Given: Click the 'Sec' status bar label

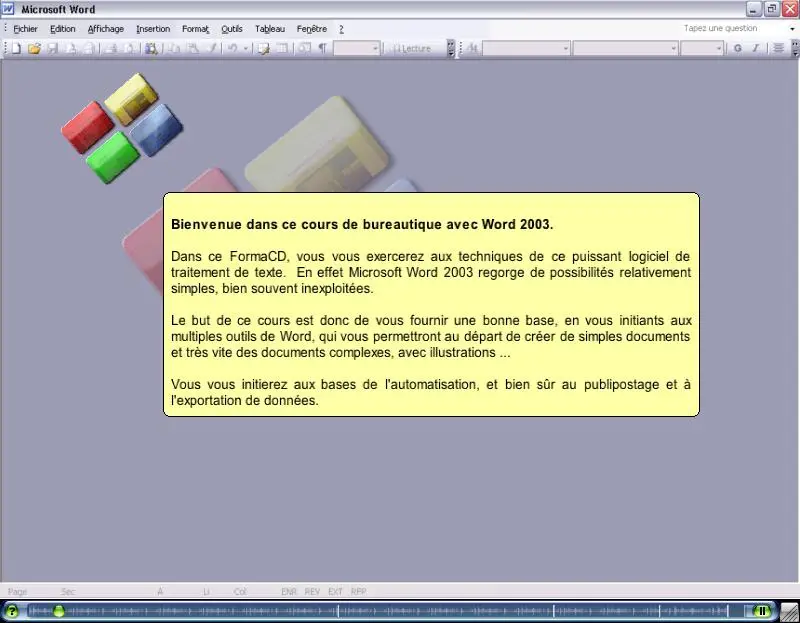Looking at the screenshot, I should click(x=68, y=592).
